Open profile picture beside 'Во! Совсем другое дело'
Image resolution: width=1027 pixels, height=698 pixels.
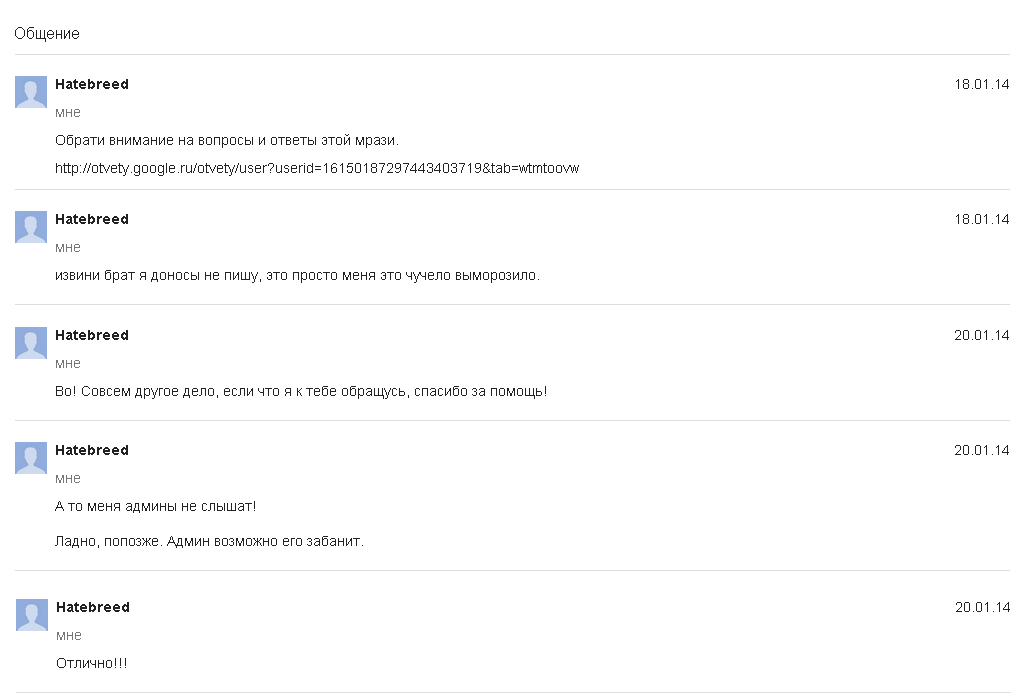(x=31, y=343)
